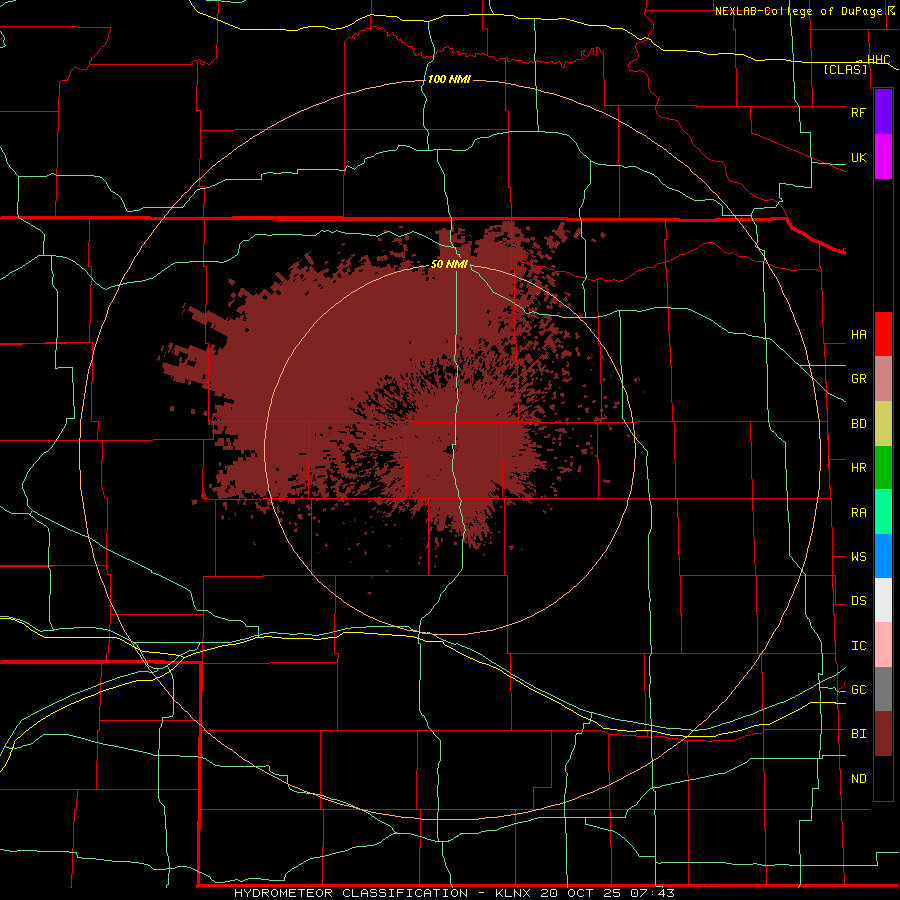The height and width of the screenshot is (900, 900).
Task: Click the BI legend label
Action: pyautogui.click(x=858, y=734)
